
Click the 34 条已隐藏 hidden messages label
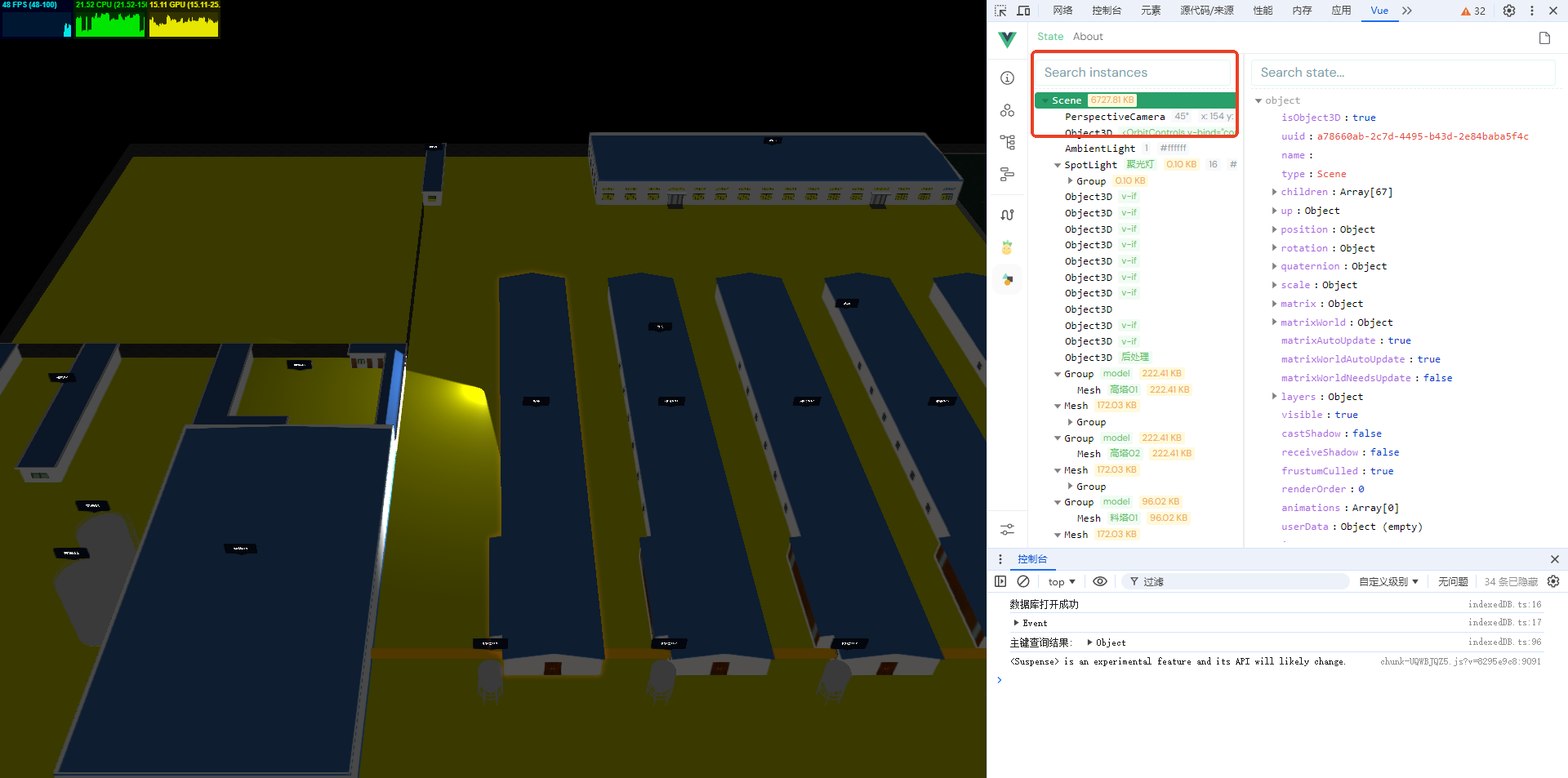(x=1511, y=582)
